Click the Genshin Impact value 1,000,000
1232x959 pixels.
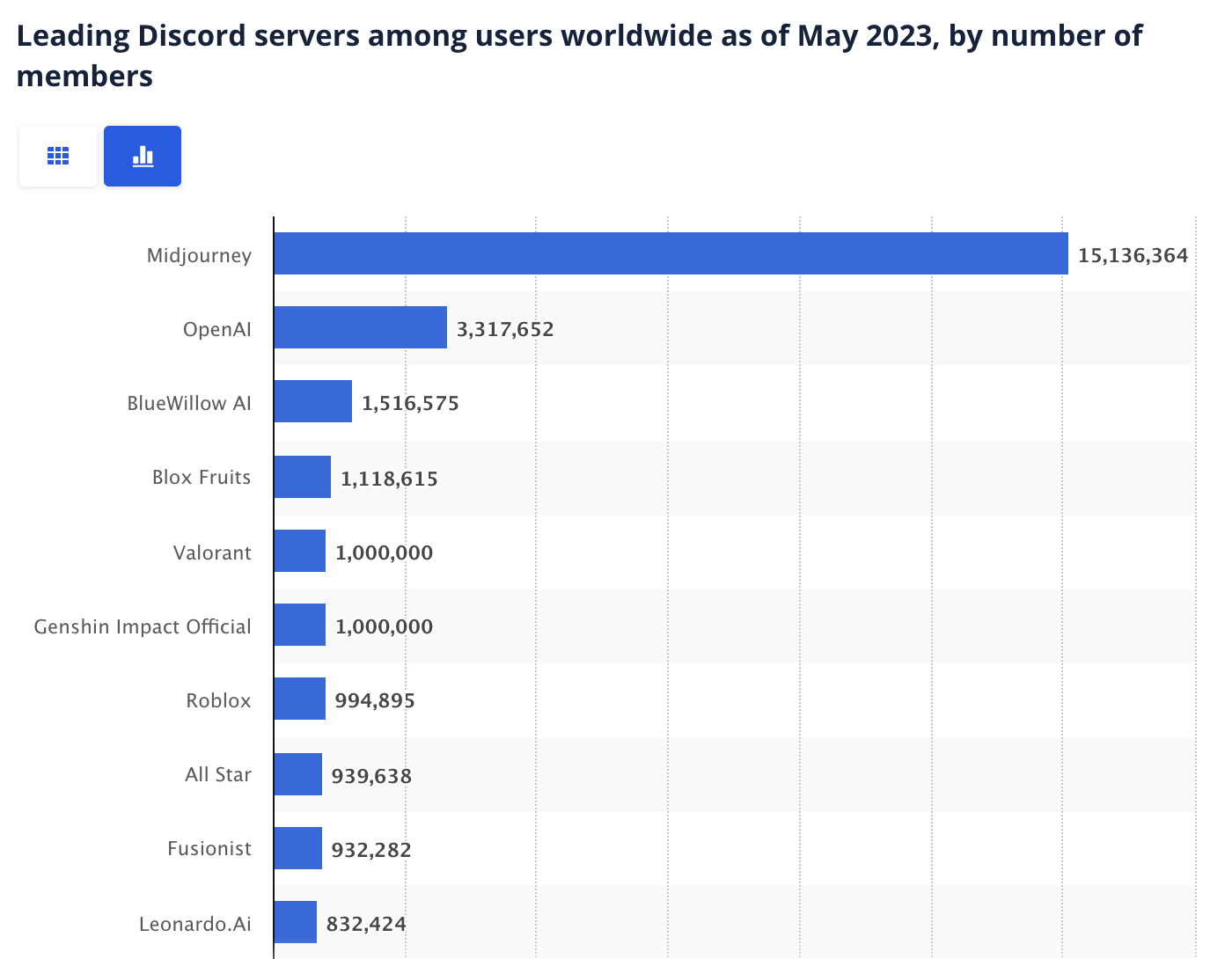[x=385, y=626]
